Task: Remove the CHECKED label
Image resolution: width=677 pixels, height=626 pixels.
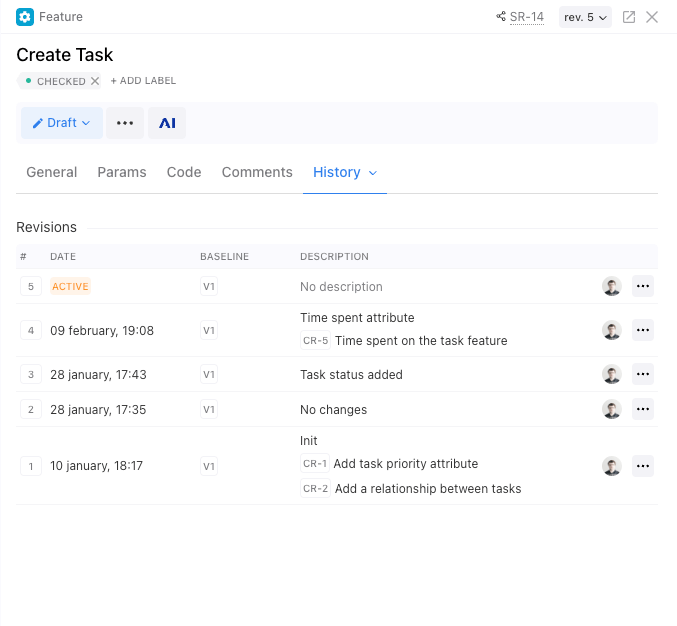Action: (95, 81)
